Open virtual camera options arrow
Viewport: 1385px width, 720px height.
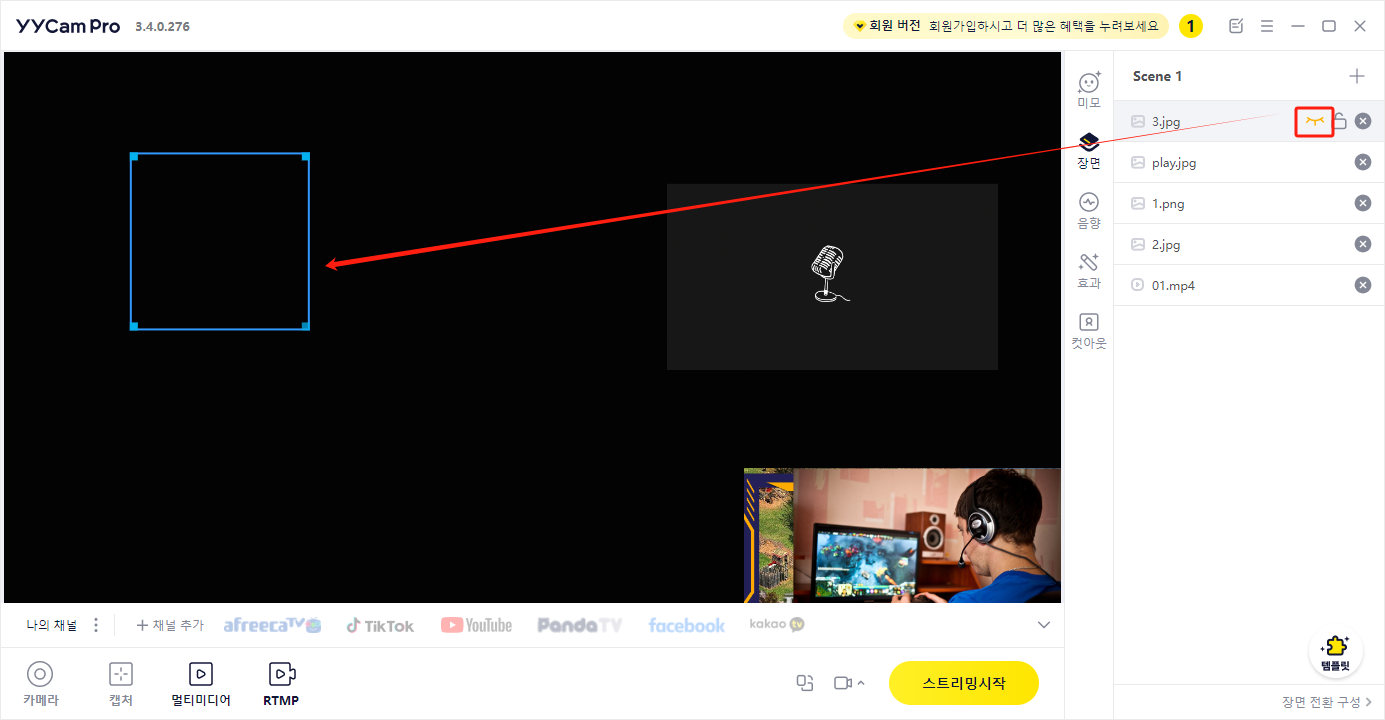coord(861,683)
